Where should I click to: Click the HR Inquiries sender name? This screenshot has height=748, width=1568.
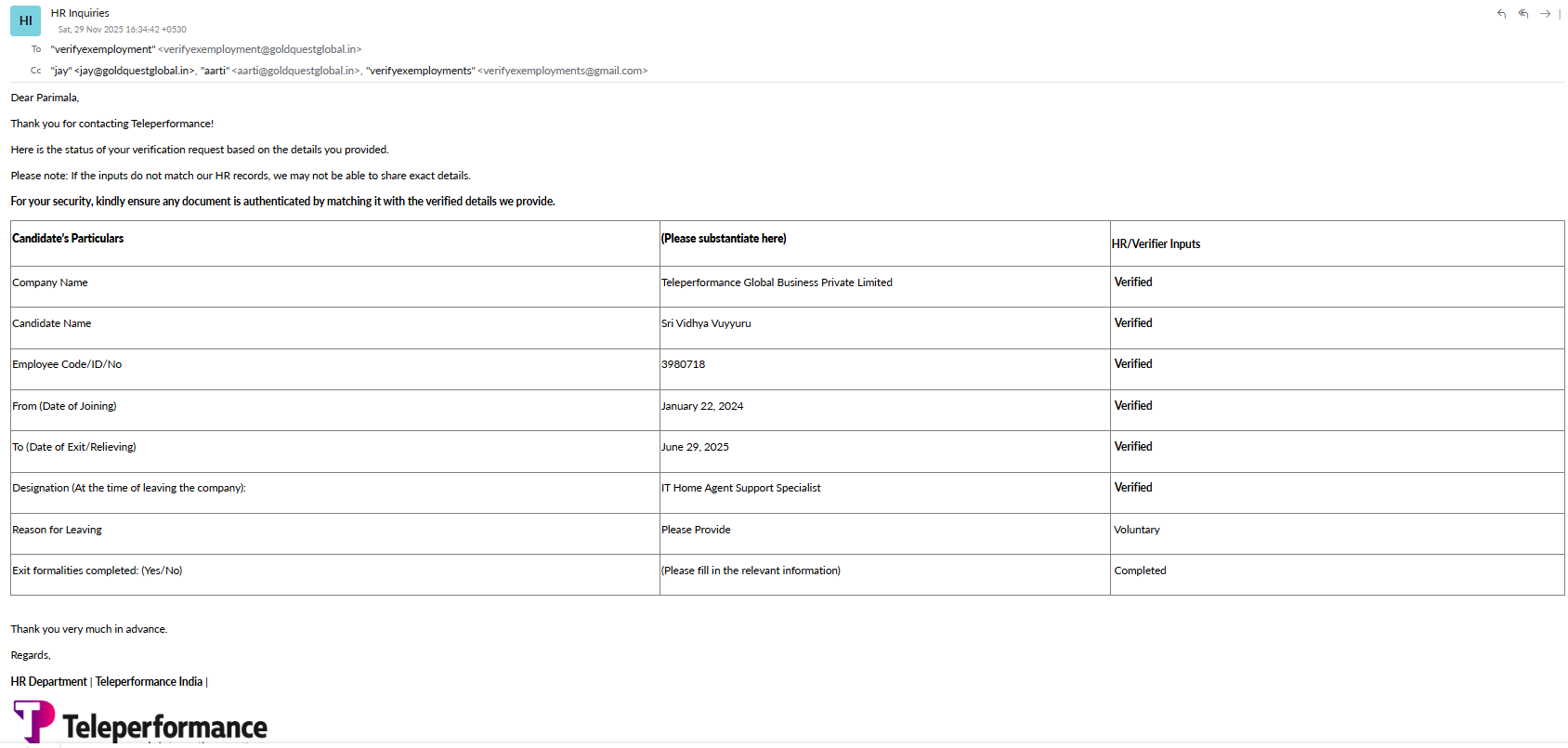(80, 13)
